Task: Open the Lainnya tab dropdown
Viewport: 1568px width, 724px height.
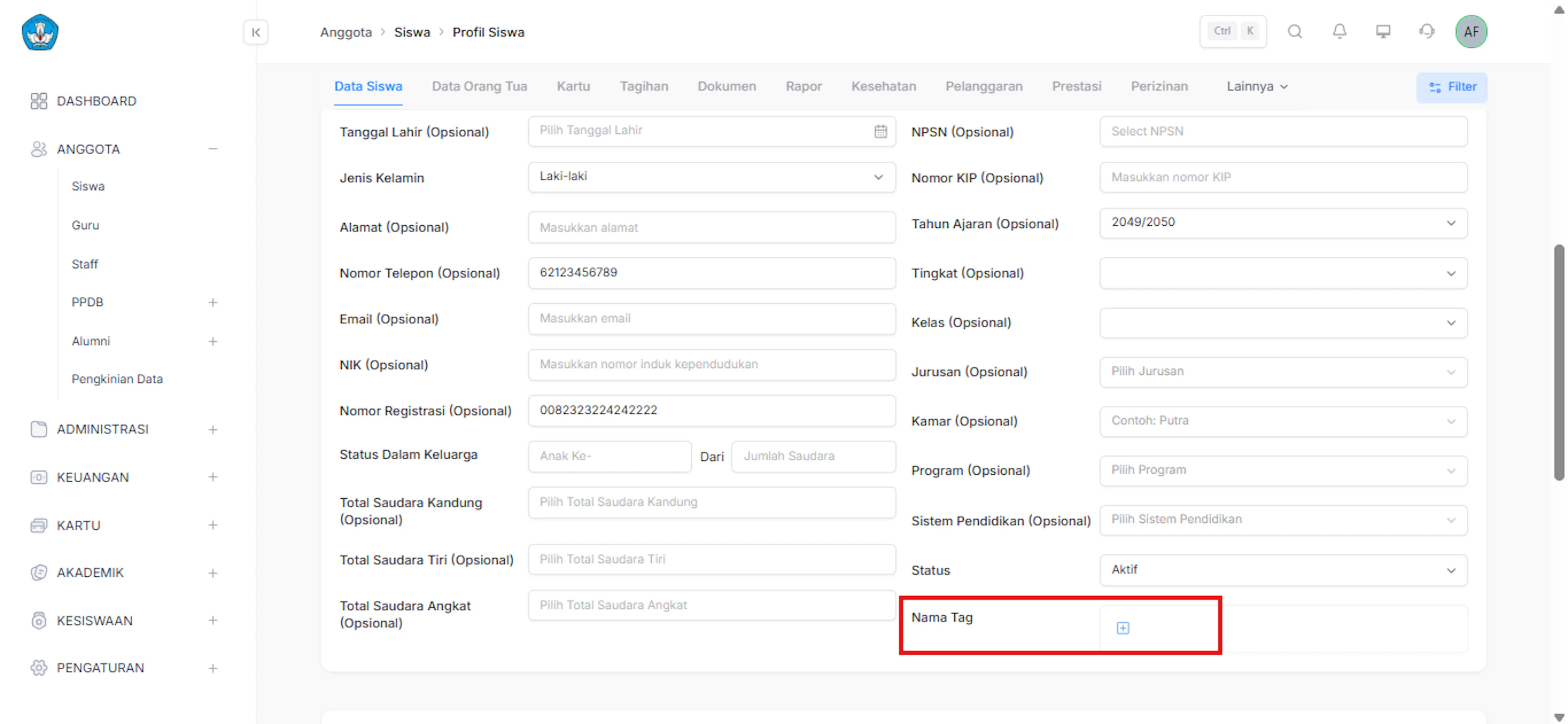Action: 1257,87
